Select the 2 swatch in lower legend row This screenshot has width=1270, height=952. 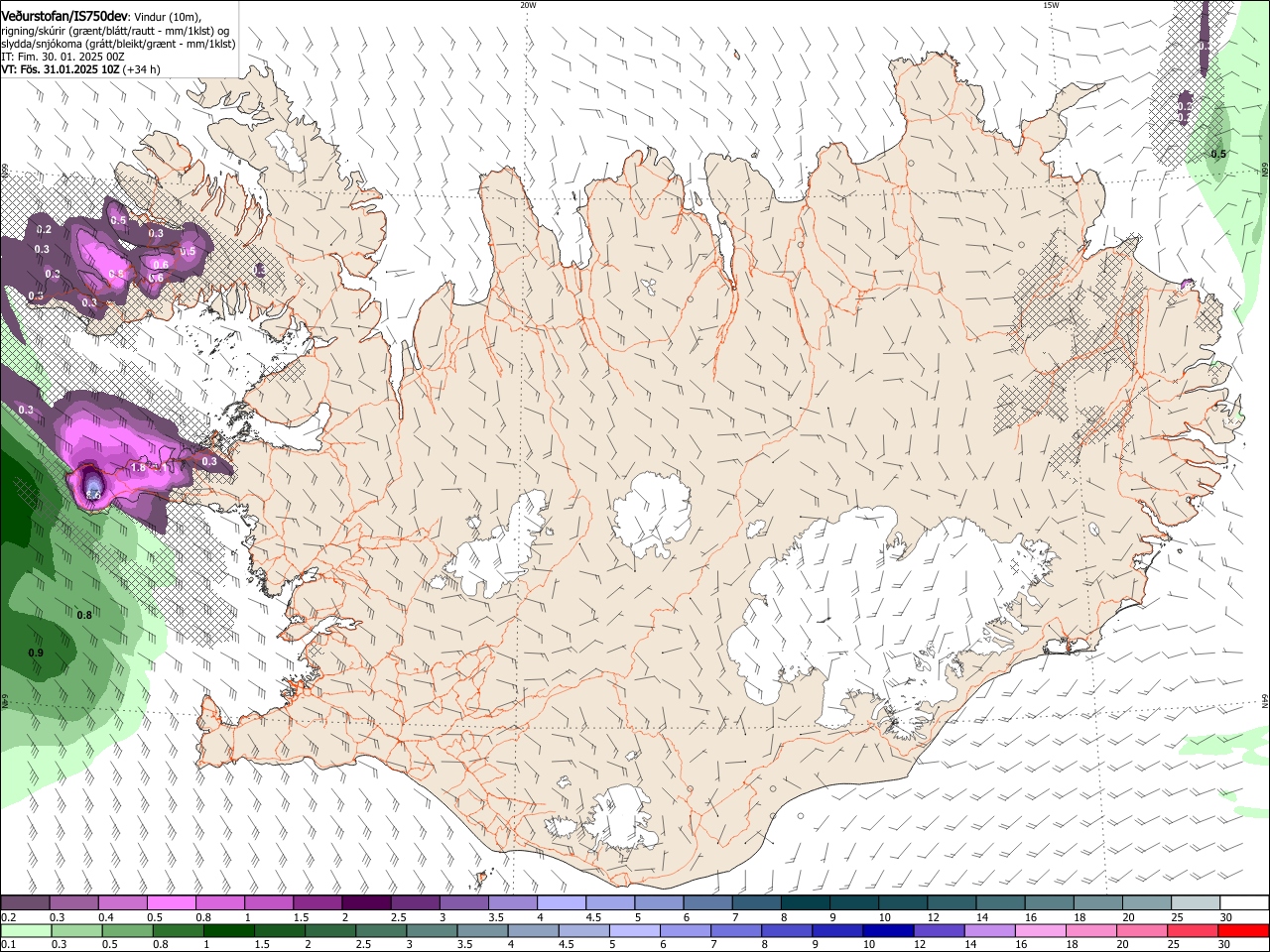pyautogui.click(x=329, y=931)
